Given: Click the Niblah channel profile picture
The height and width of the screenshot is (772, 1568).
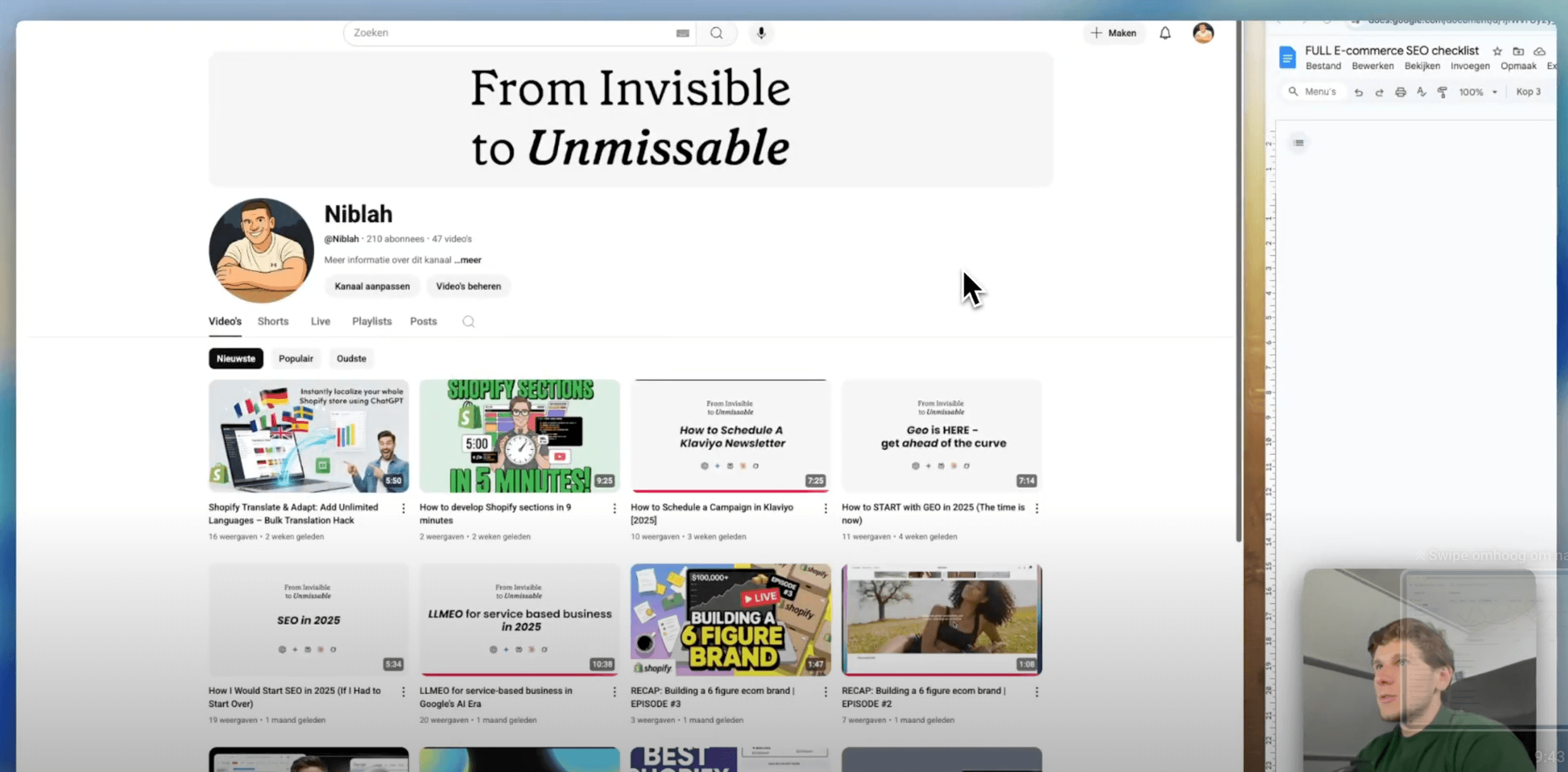Looking at the screenshot, I should [x=261, y=250].
